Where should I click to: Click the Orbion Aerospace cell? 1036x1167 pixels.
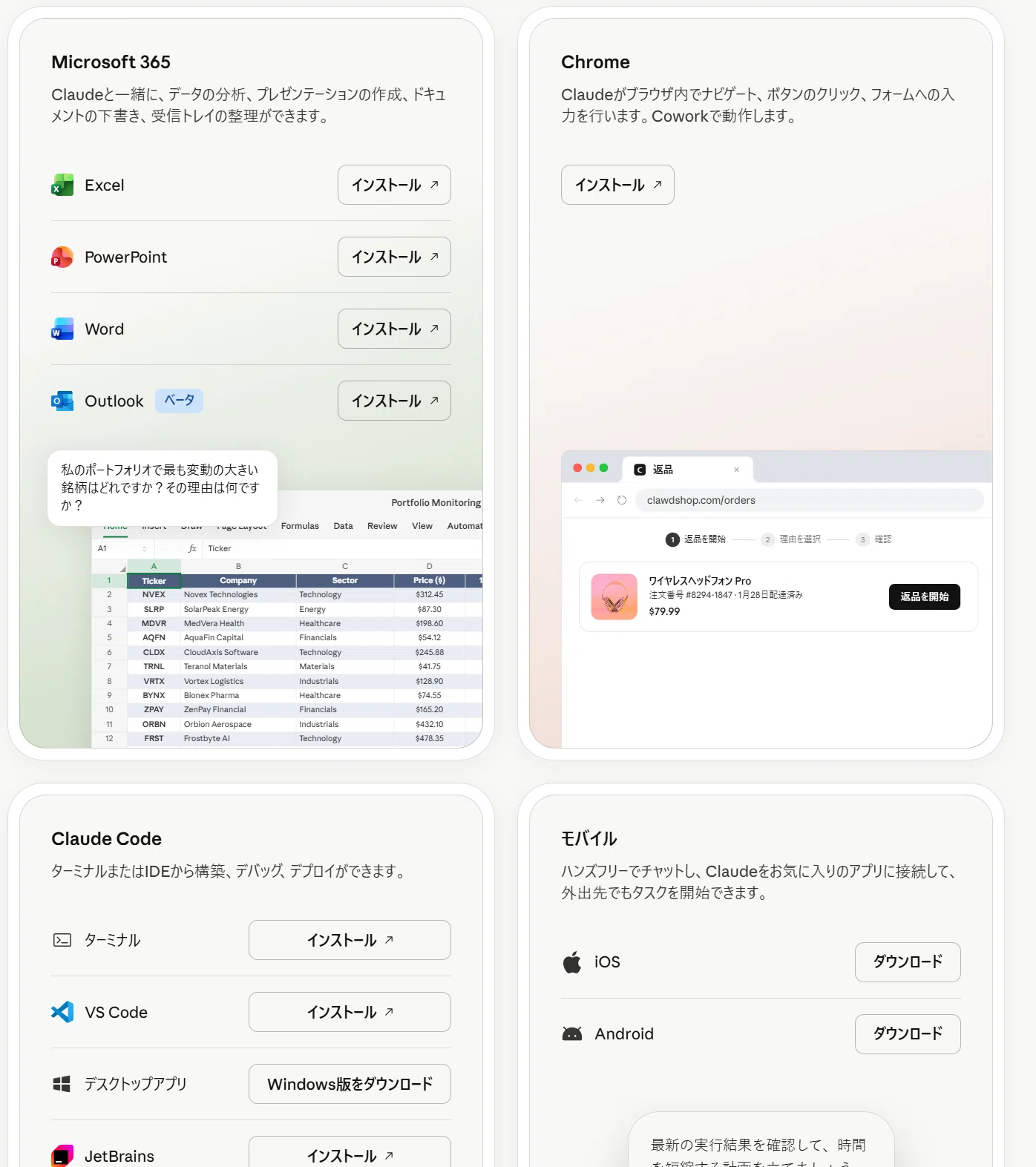click(x=238, y=724)
